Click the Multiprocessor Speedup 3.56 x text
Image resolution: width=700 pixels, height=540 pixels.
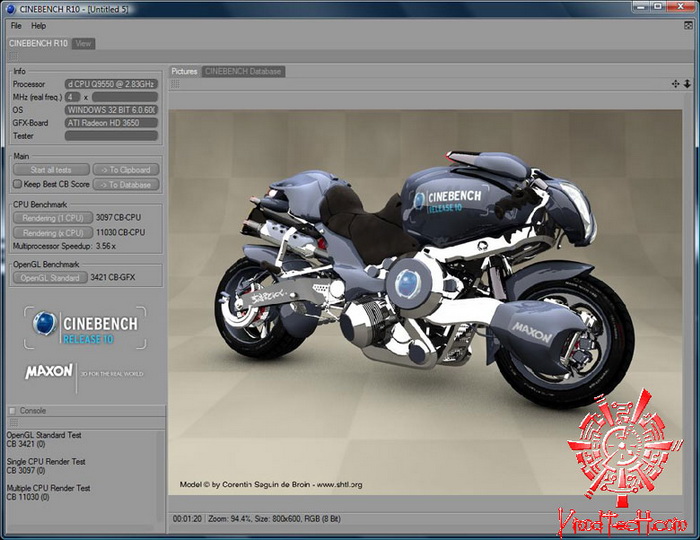(x=64, y=246)
